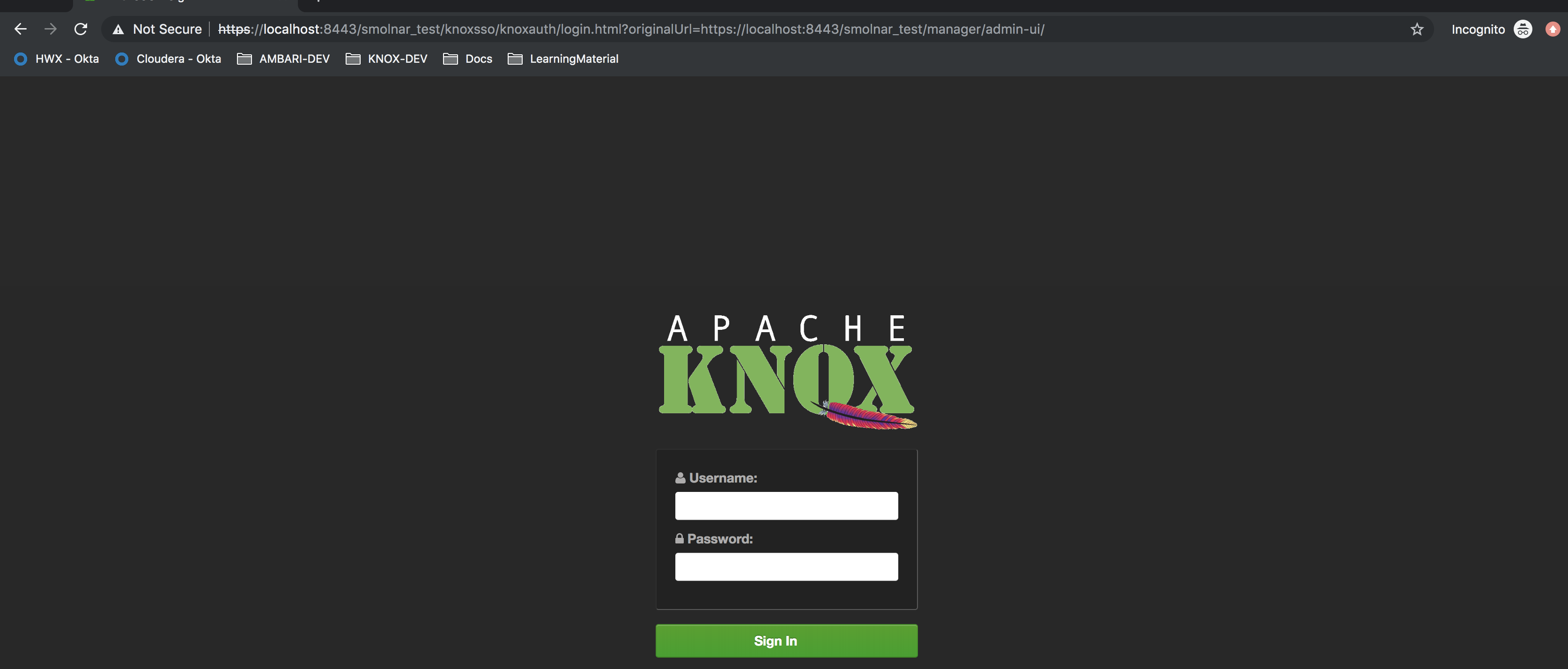
Task: Focus the localhost URL address bar
Action: 630,29
